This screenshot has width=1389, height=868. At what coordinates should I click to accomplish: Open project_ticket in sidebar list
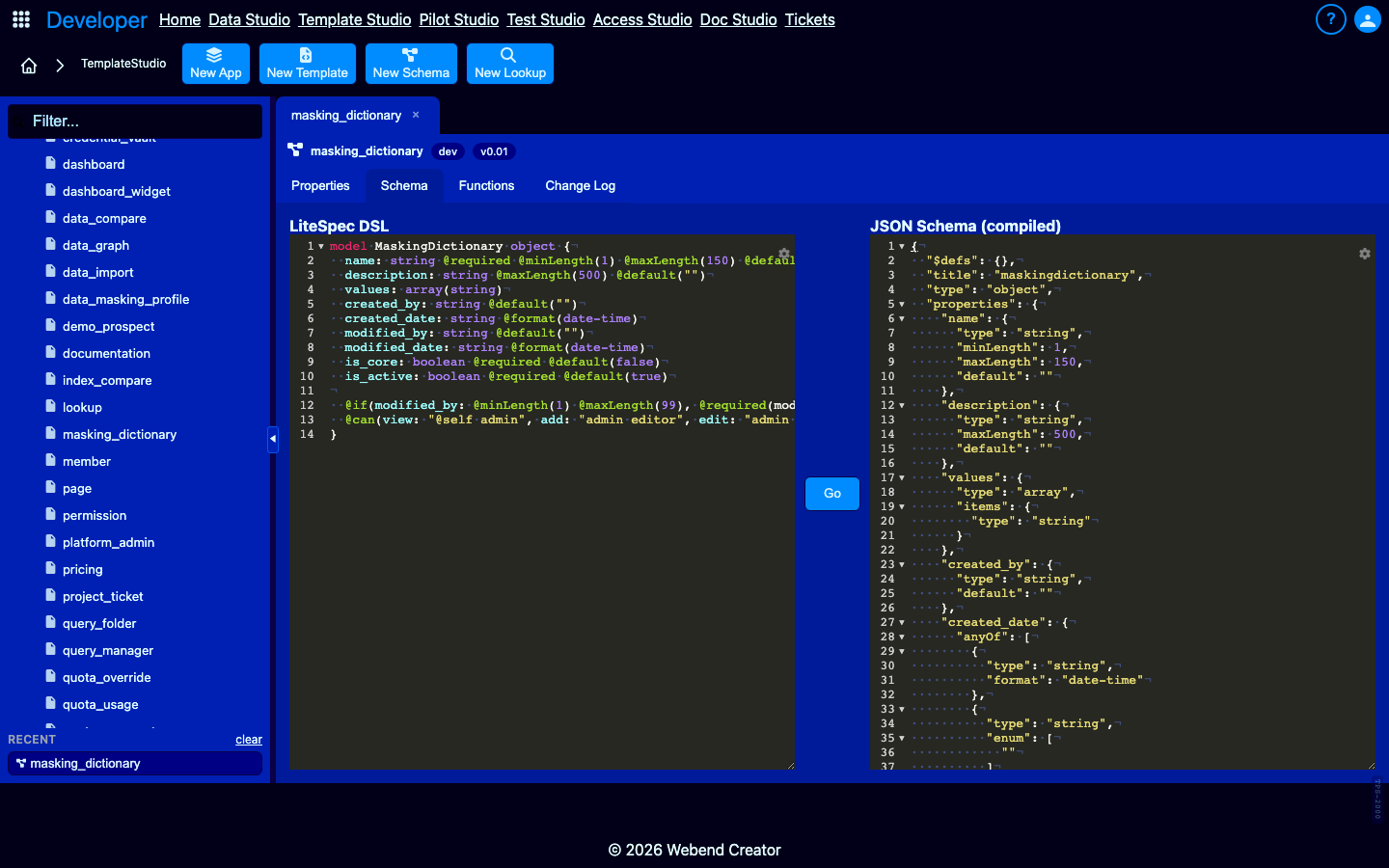pos(102,596)
